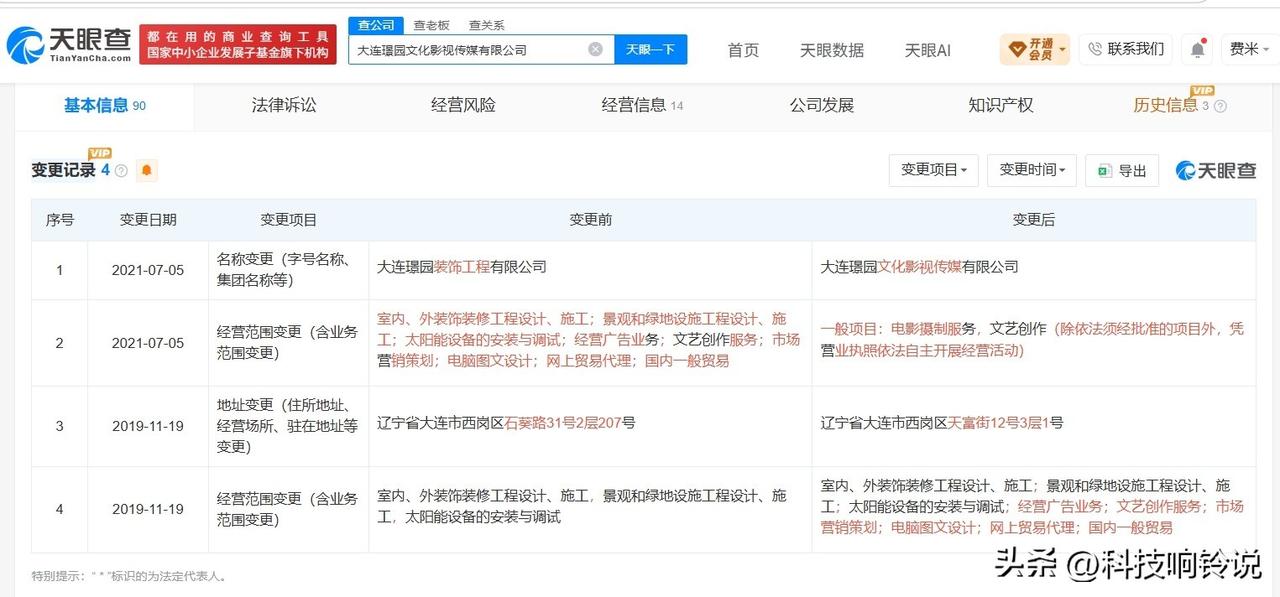1280x597 pixels.
Task: Click the help question mark beside 变更记录
Action: click(x=121, y=171)
